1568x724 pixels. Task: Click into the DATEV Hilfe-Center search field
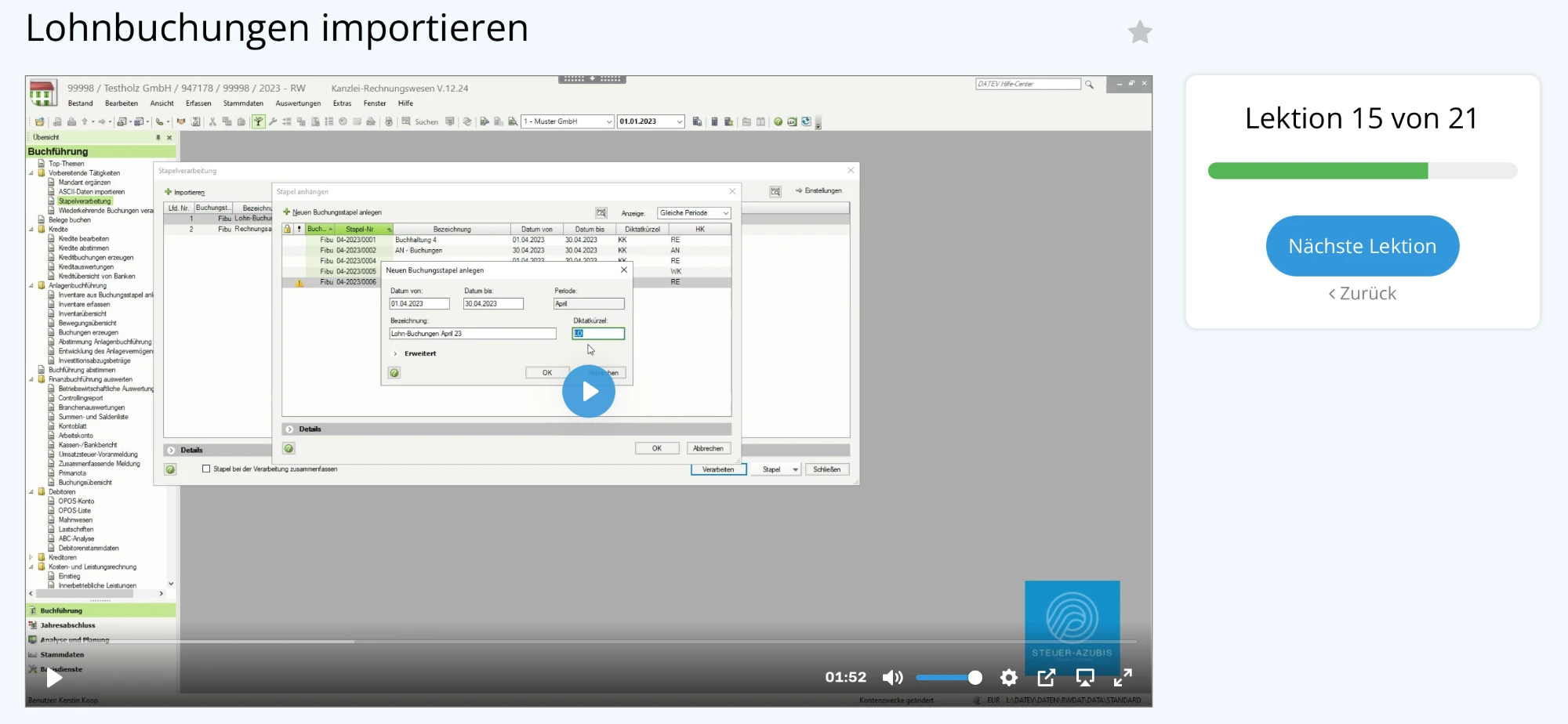coord(1028,84)
